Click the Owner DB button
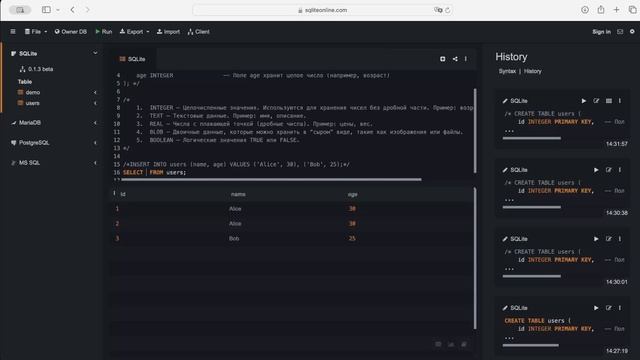 pyautogui.click(x=71, y=31)
